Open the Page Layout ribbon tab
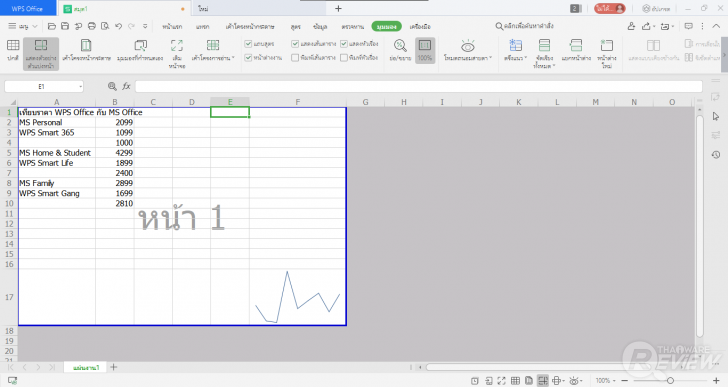Viewport: 728px width, 387px height. point(250,26)
